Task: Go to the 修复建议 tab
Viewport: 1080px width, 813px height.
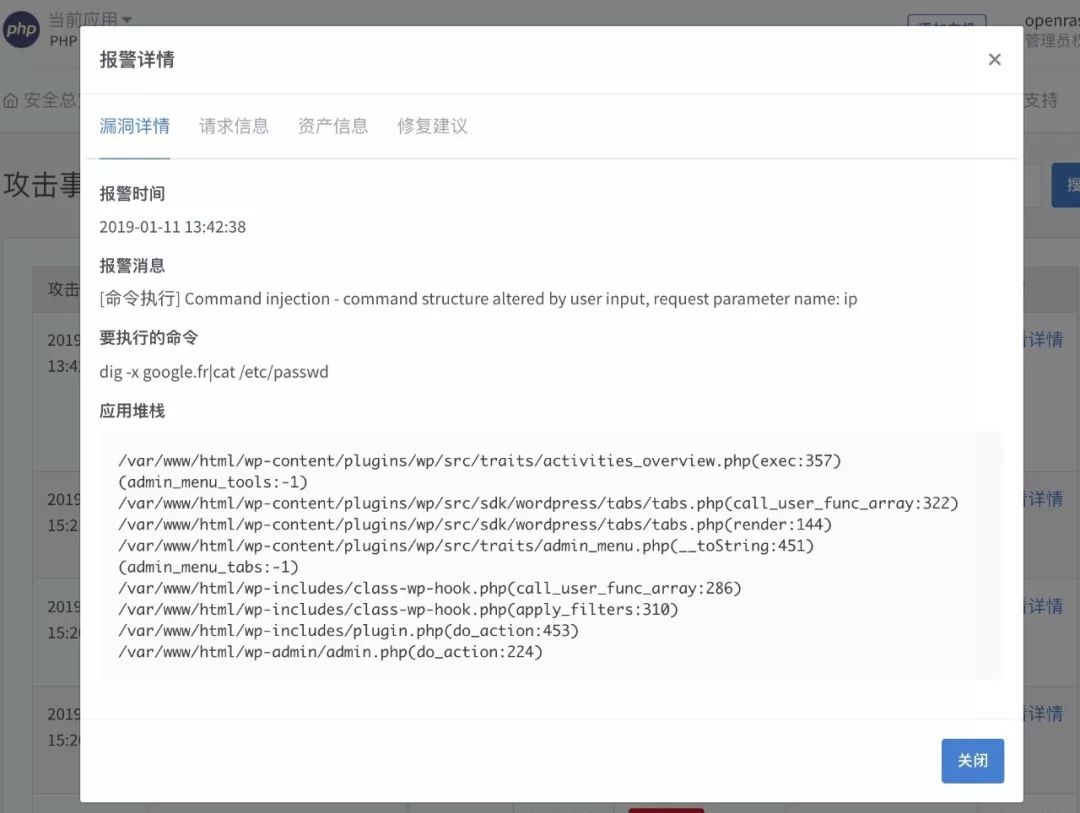Action: click(432, 126)
